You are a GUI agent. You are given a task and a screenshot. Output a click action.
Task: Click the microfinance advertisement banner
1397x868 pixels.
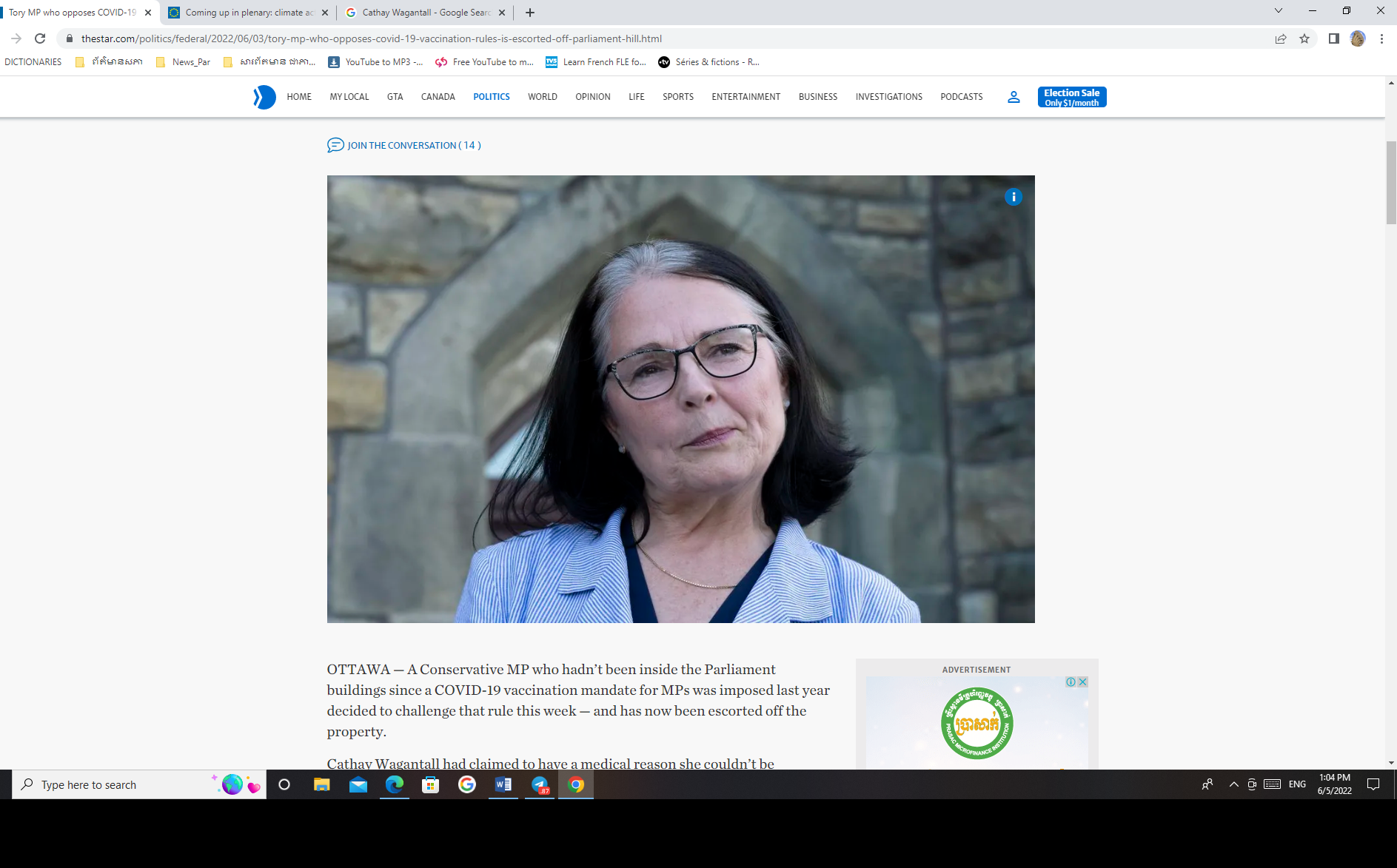[977, 722]
